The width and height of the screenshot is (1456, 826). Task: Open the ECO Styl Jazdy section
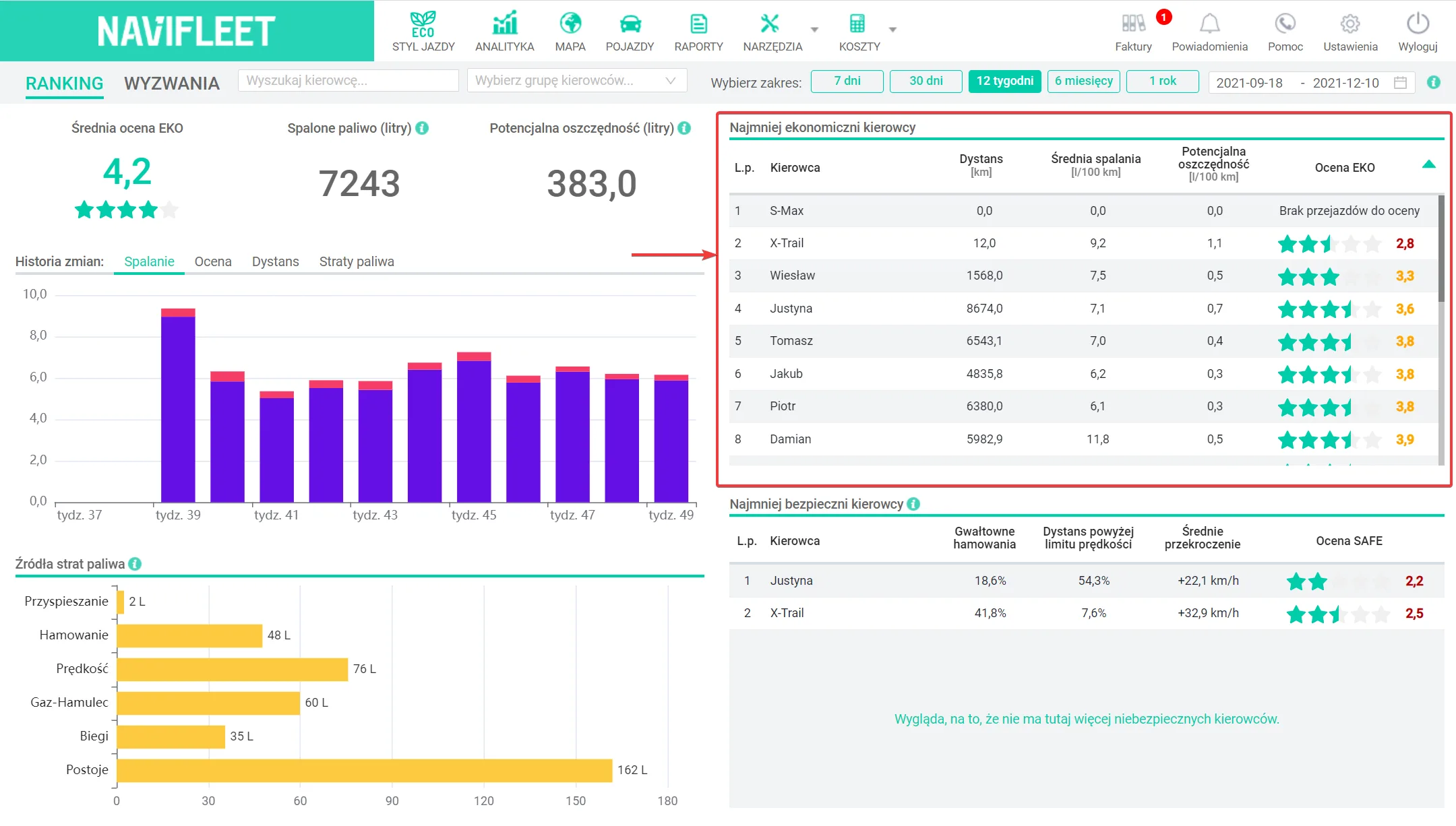click(423, 31)
